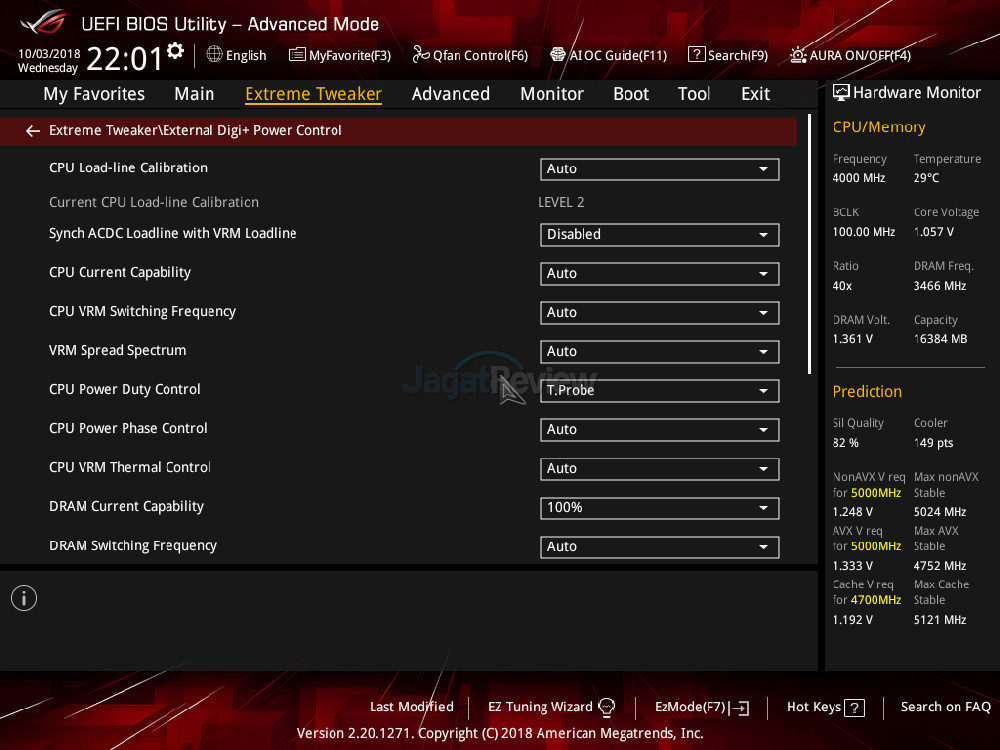Open Qfan Control(F6) fan icon
This screenshot has height=750, width=1000.
point(421,55)
